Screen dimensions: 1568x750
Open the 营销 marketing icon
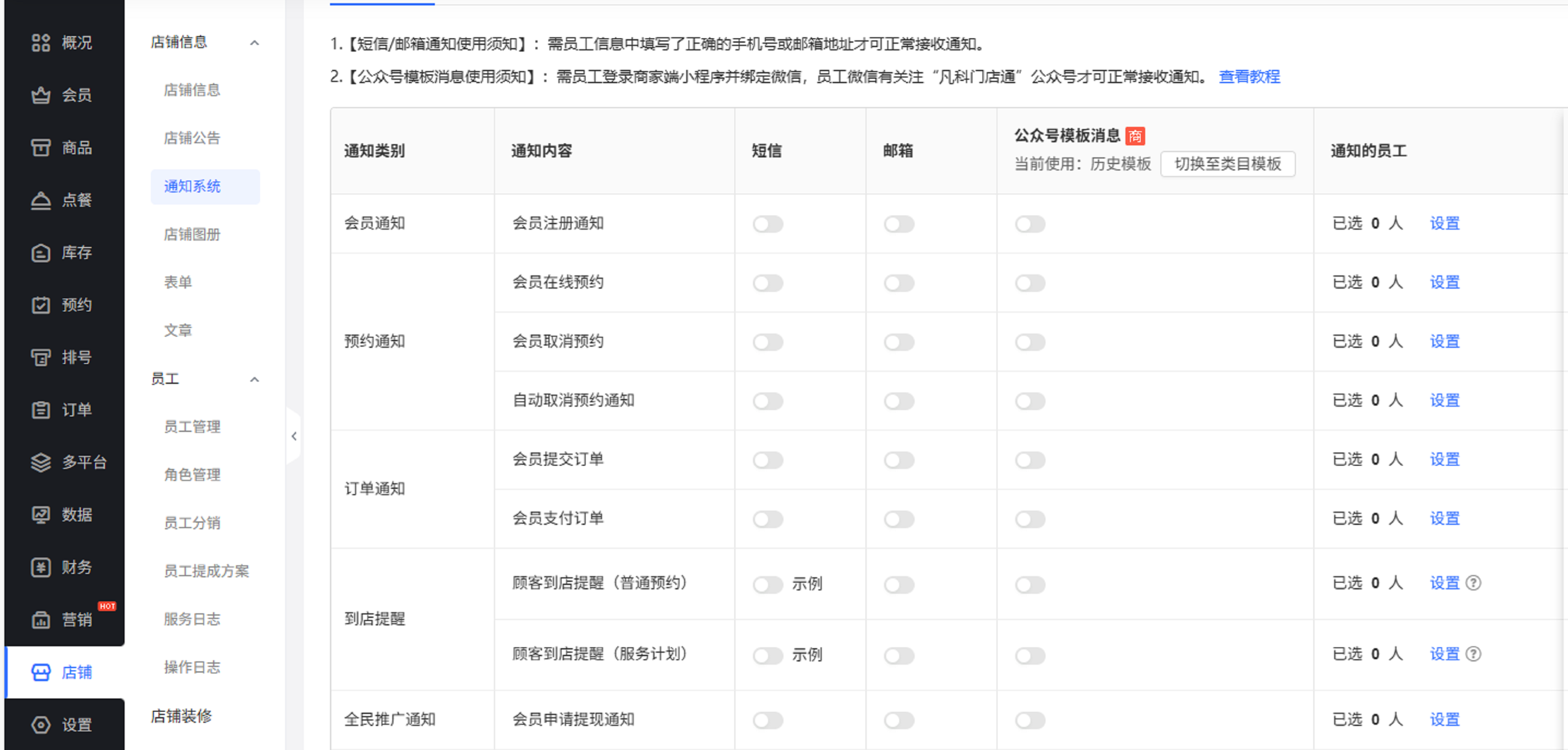tap(41, 620)
